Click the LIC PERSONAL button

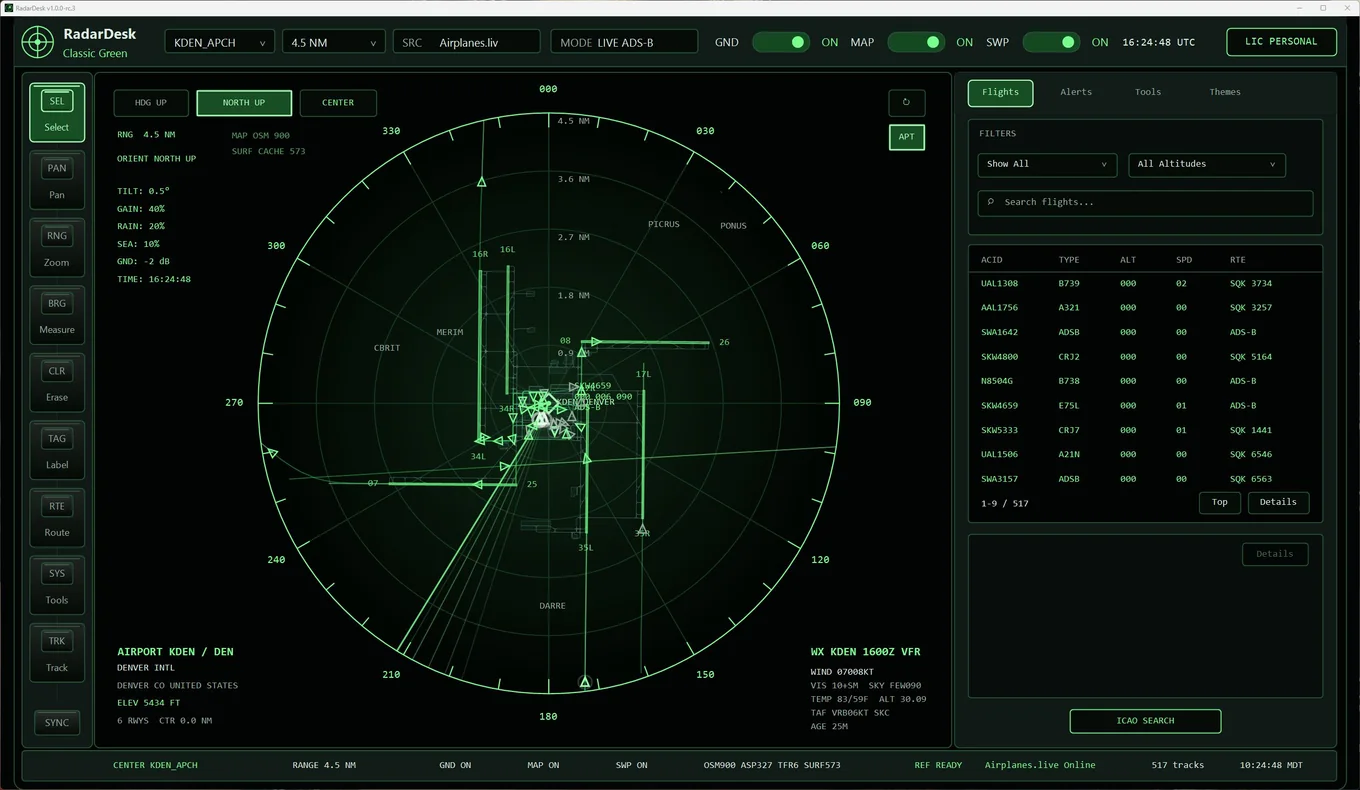point(1281,42)
